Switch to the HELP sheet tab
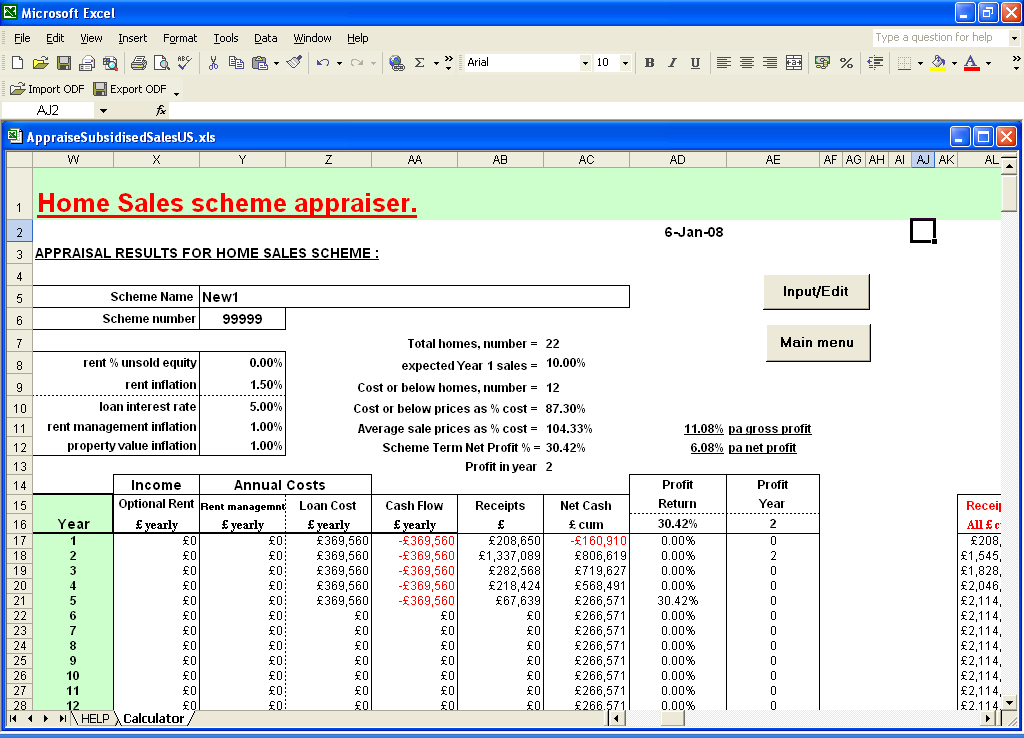1024x738 pixels. [x=95, y=718]
